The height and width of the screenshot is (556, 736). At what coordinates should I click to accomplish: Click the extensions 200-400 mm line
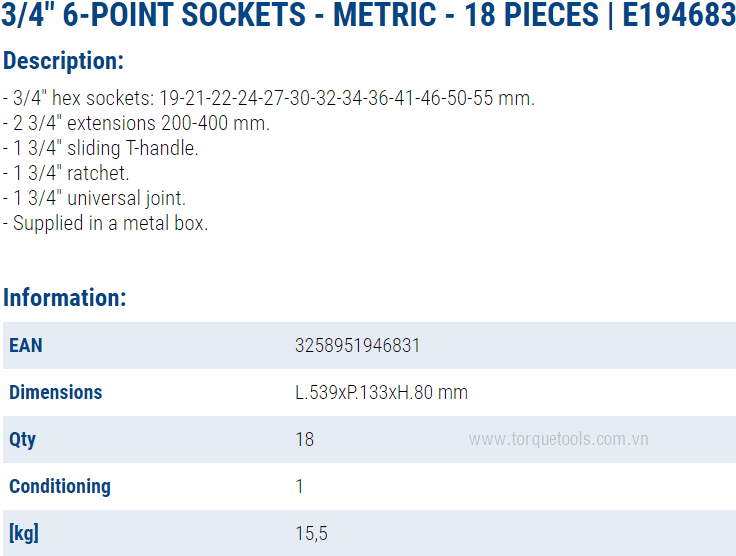136,123
